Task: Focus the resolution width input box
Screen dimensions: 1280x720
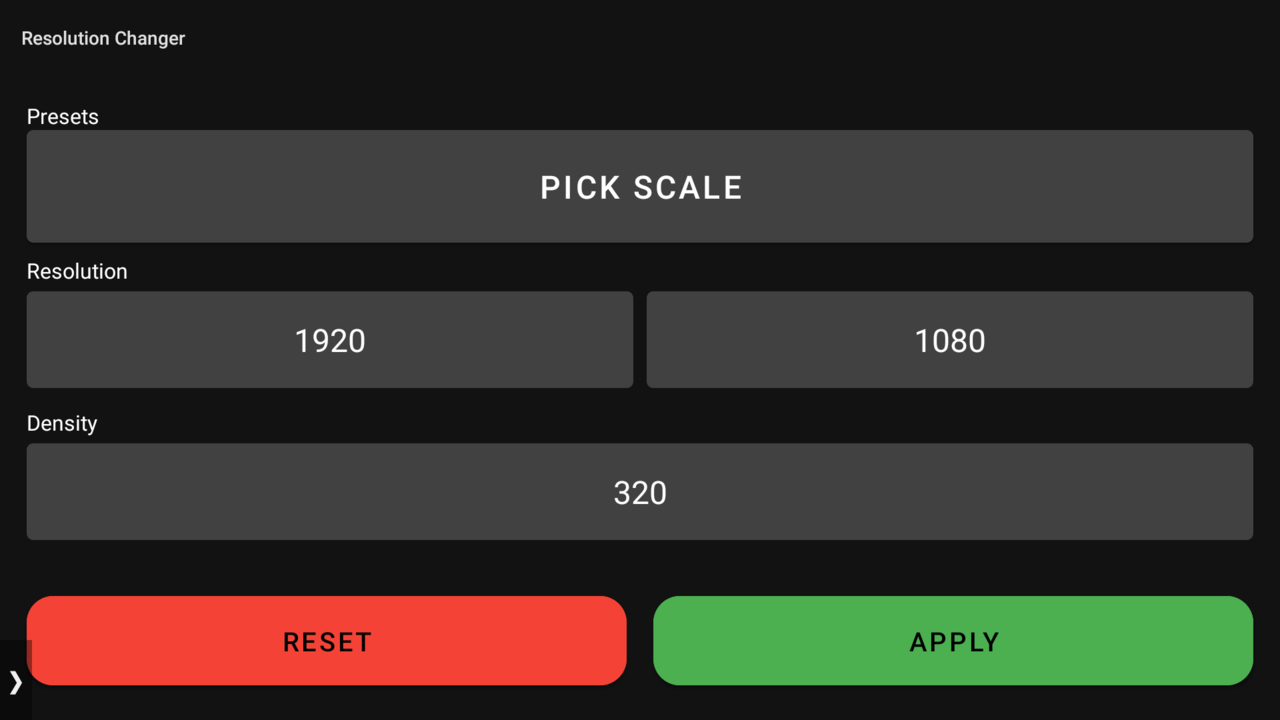Action: pos(330,341)
